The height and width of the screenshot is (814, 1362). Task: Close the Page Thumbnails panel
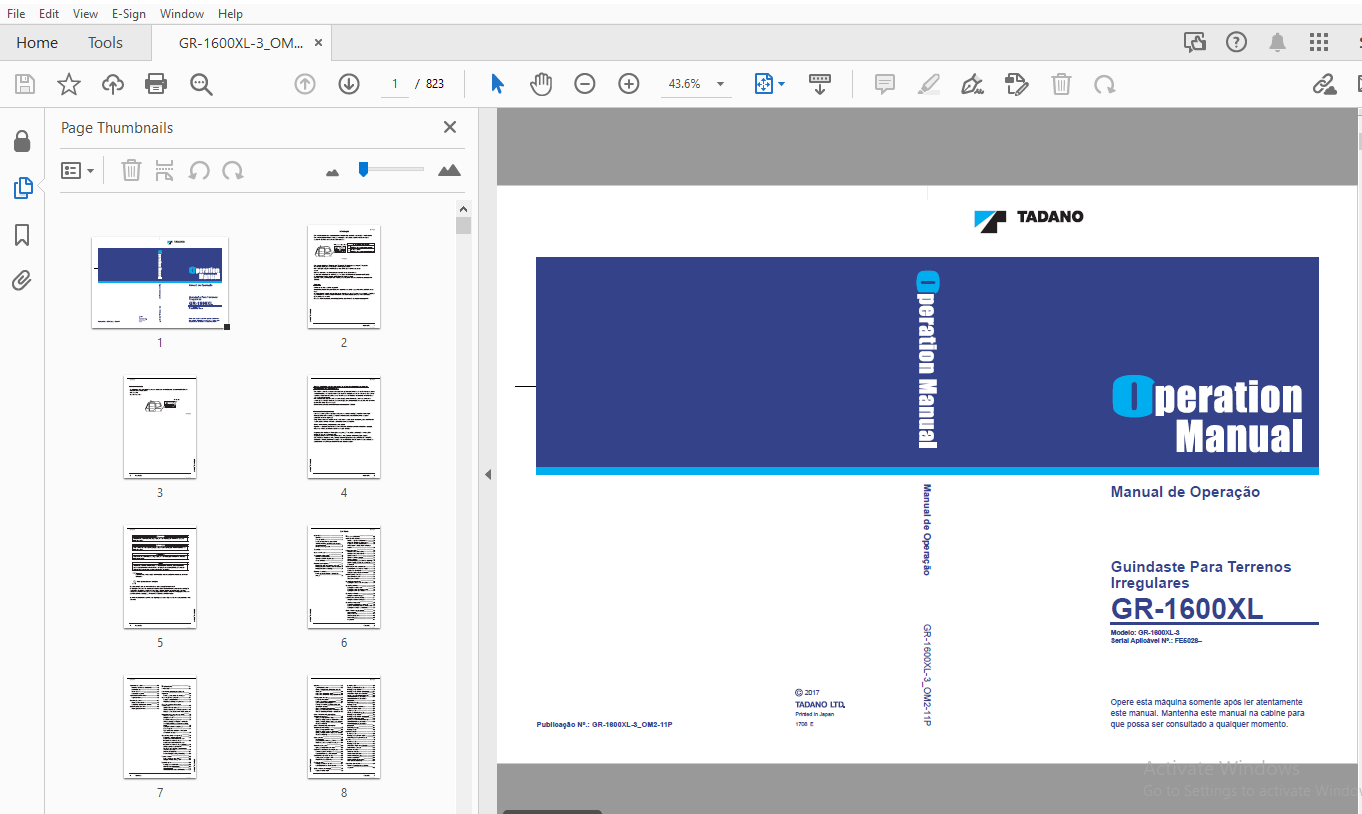point(450,127)
